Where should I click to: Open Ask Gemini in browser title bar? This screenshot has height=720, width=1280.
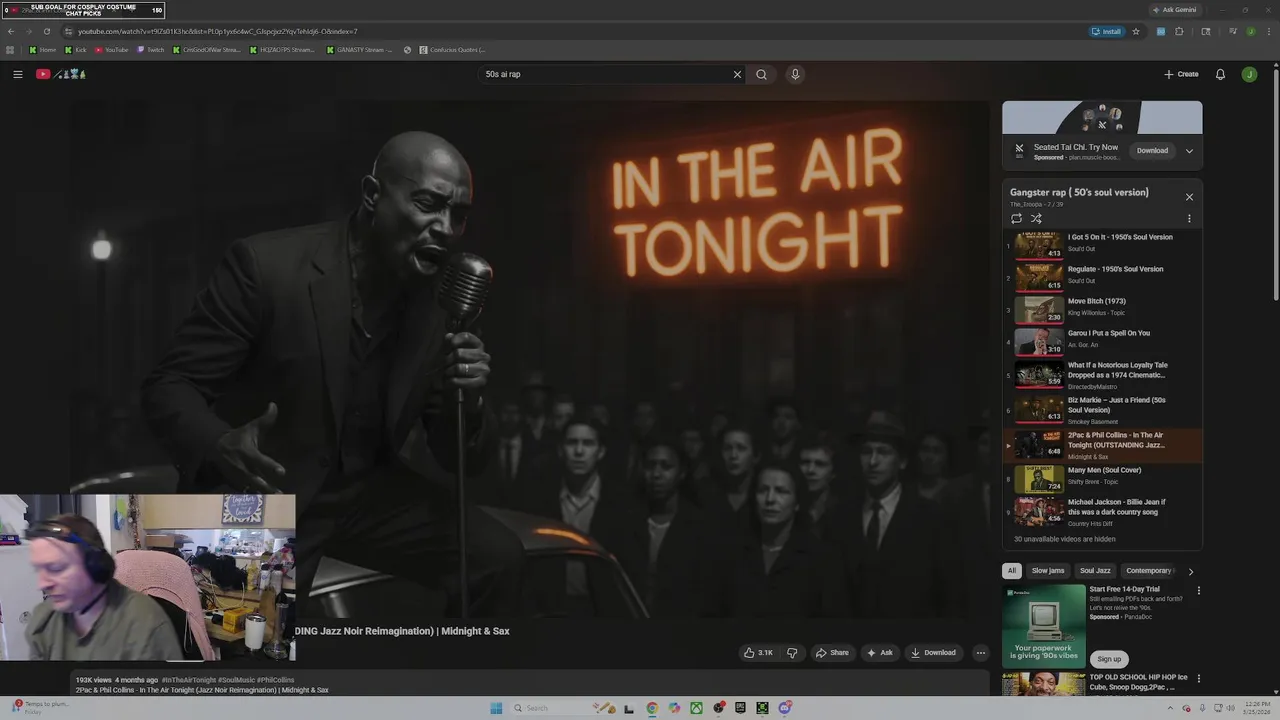[x=1174, y=9]
